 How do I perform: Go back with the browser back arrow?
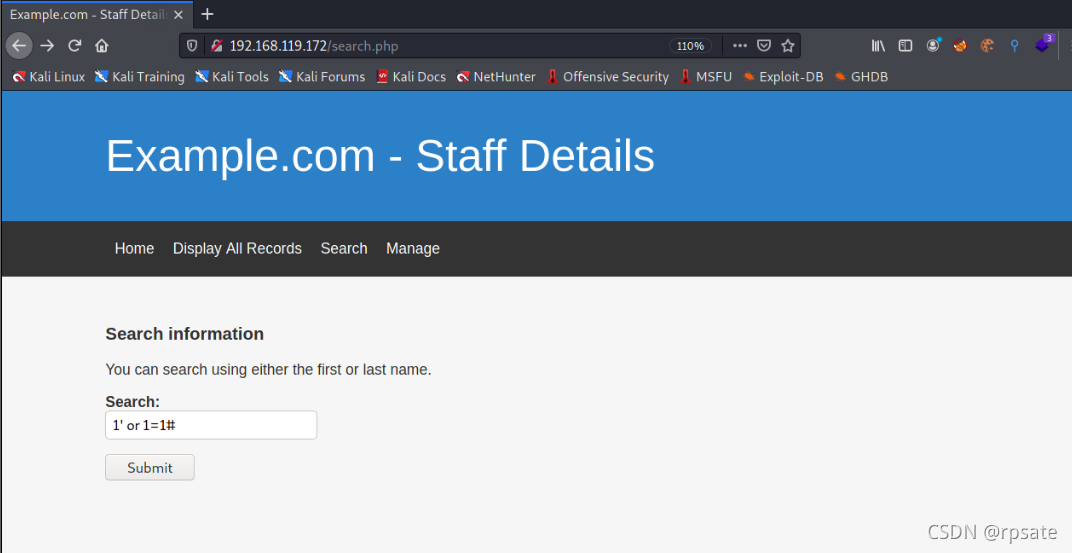[19, 46]
